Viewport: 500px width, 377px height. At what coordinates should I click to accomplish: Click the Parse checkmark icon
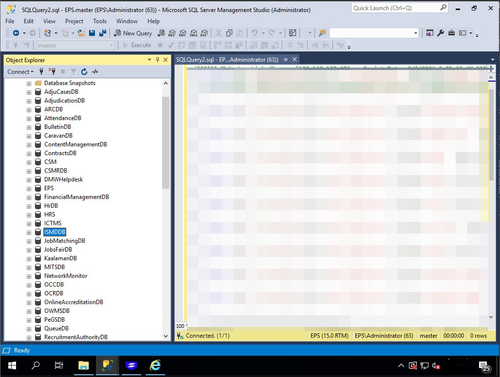171,45
